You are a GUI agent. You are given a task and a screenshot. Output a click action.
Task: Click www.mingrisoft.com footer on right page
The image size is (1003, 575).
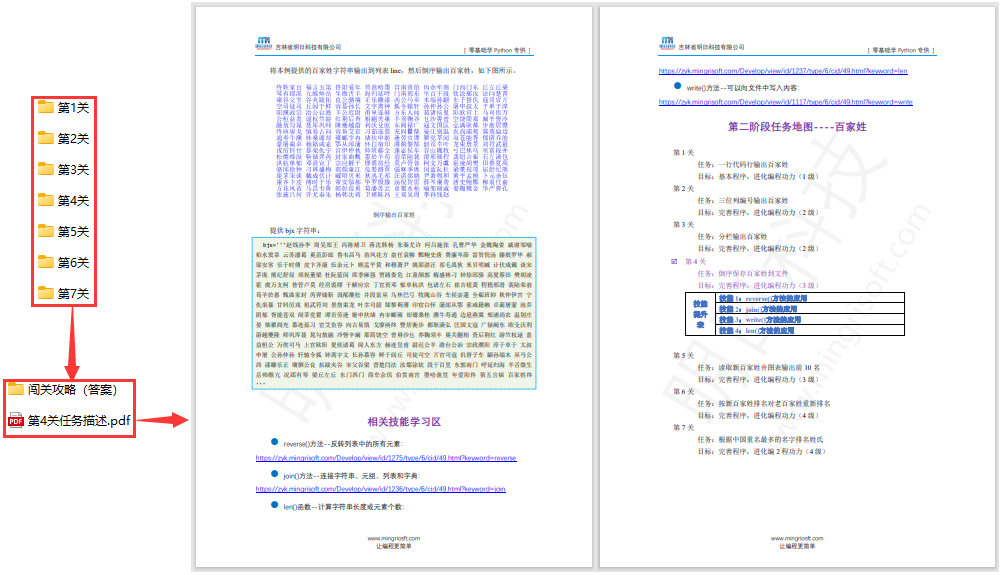coord(797,539)
